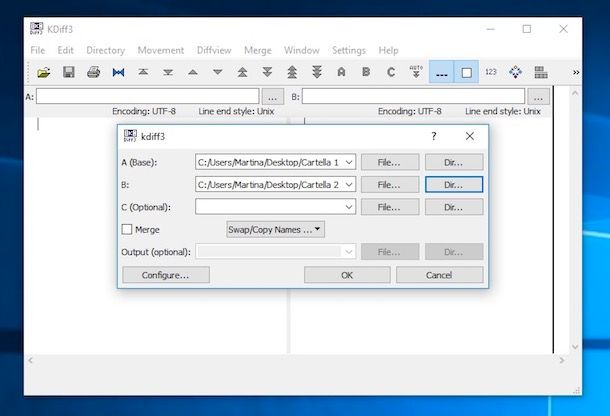Go to next unsolved conflict icon
Image resolution: width=610 pixels, height=416 pixels.
tap(317, 72)
